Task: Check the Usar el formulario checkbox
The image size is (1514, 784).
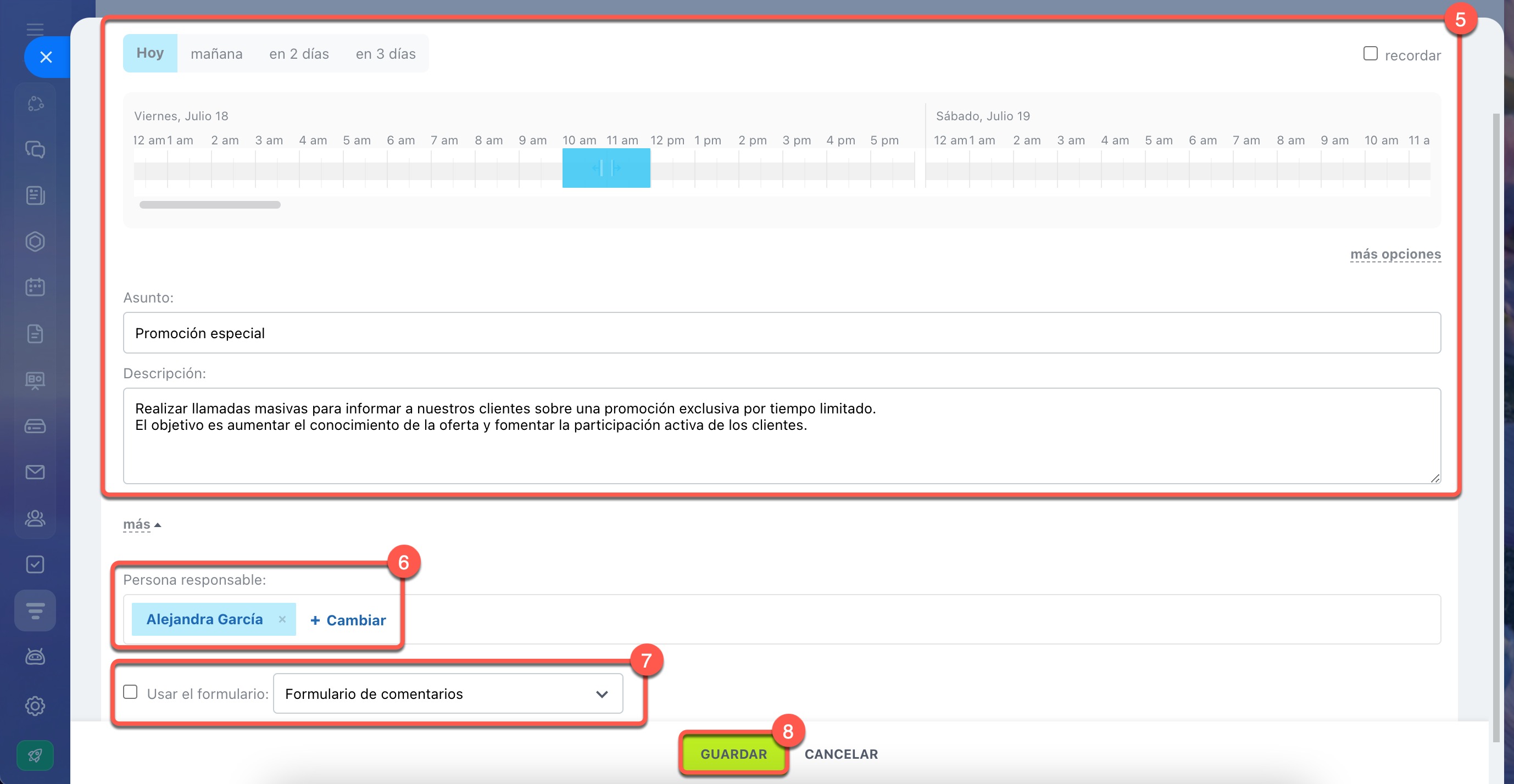Action: tap(131, 692)
